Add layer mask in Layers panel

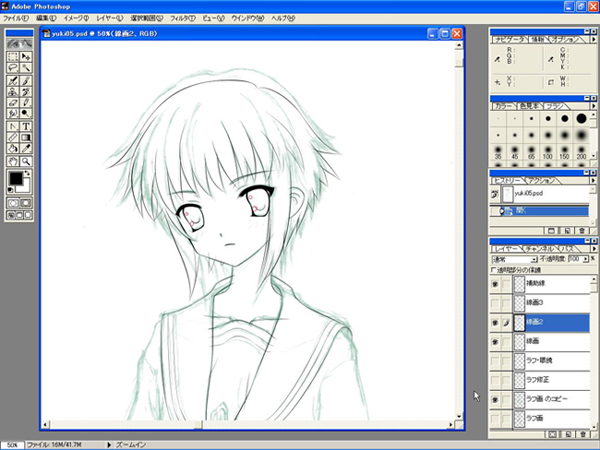pos(553,434)
